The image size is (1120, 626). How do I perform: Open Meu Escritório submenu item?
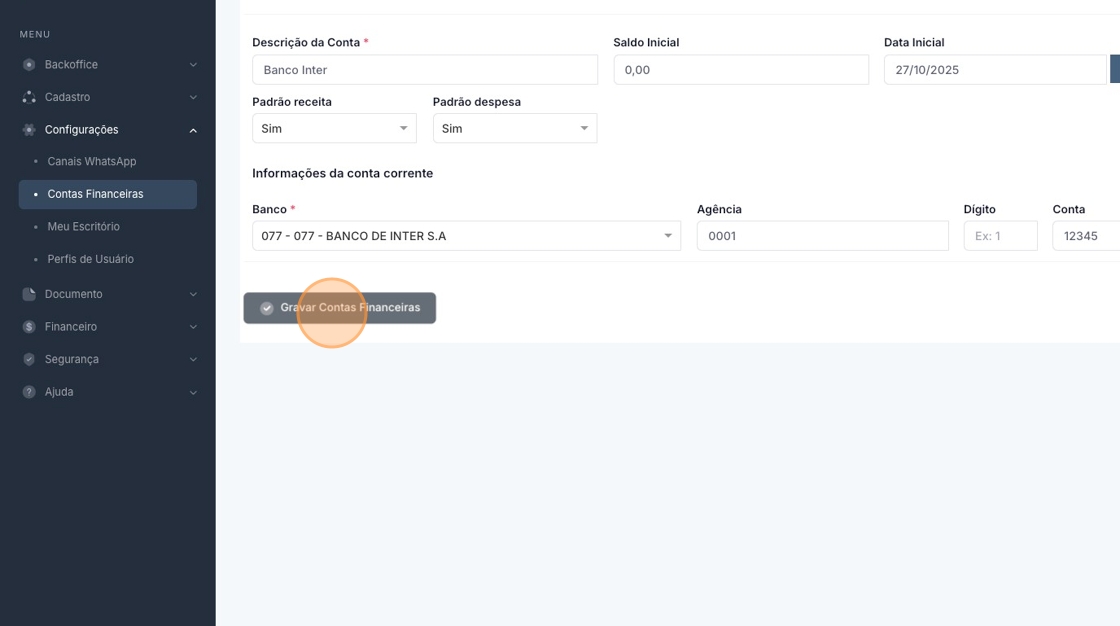click(x=84, y=227)
